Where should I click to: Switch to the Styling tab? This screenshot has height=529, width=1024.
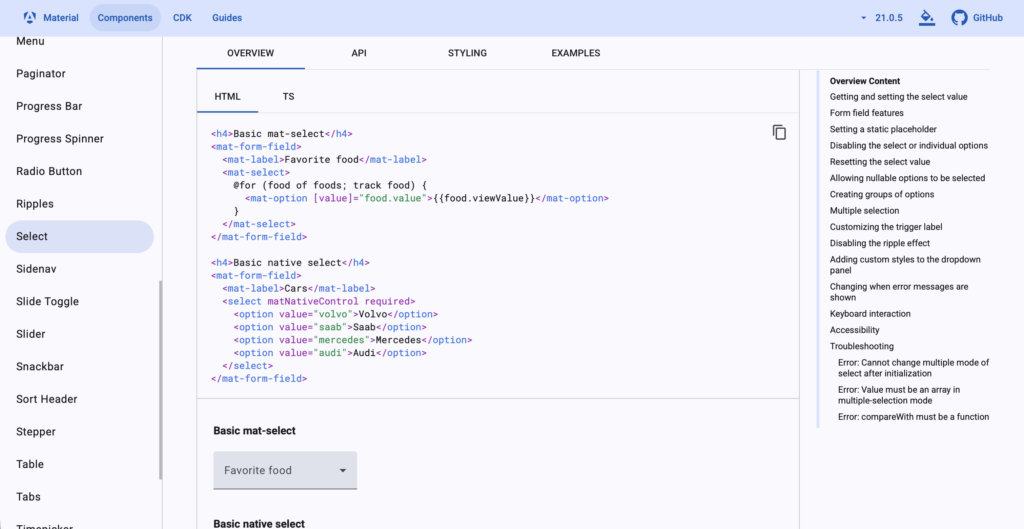[x=467, y=53]
